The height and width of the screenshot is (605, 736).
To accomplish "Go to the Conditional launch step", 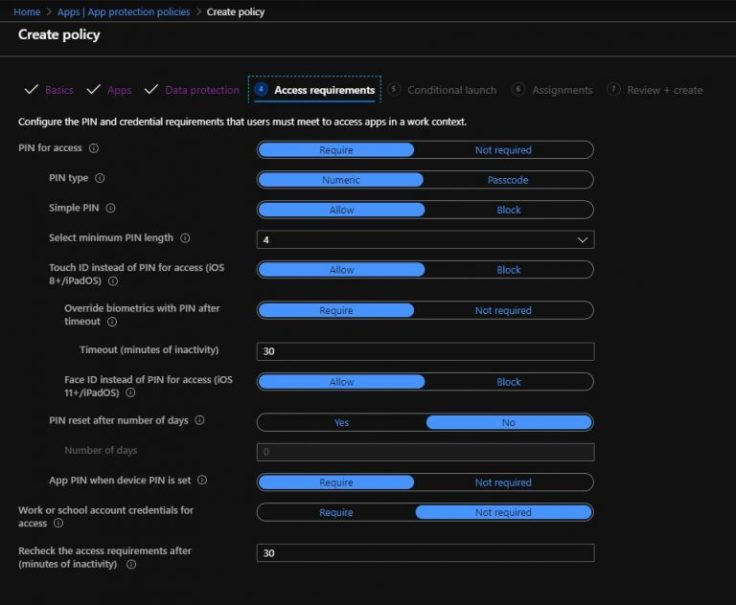I will pos(451,90).
